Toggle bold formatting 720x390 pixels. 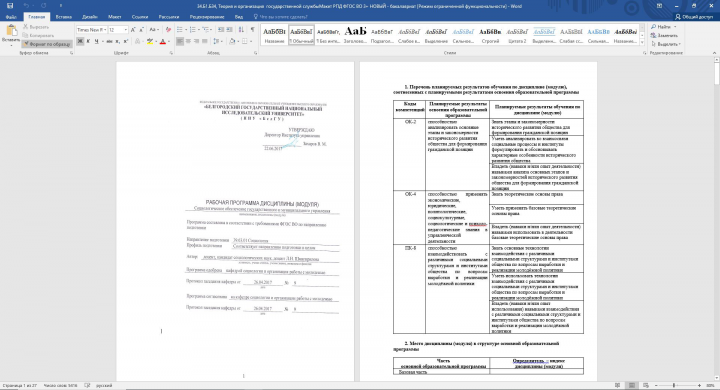tap(80, 41)
